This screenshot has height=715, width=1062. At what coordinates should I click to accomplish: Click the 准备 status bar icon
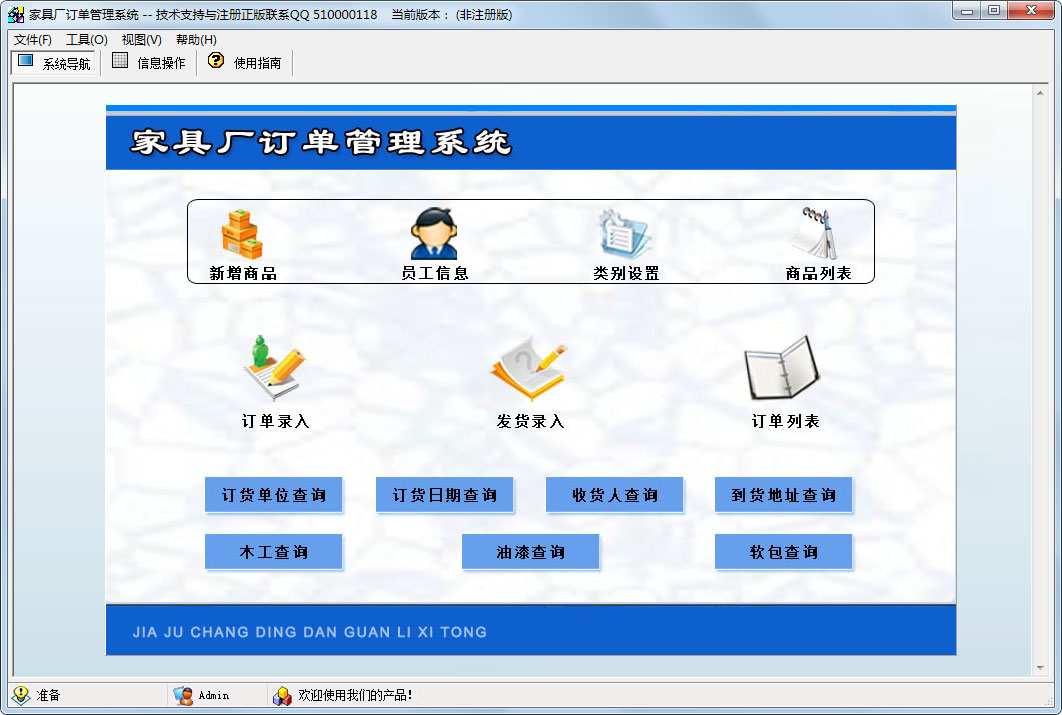pyautogui.click(x=21, y=695)
